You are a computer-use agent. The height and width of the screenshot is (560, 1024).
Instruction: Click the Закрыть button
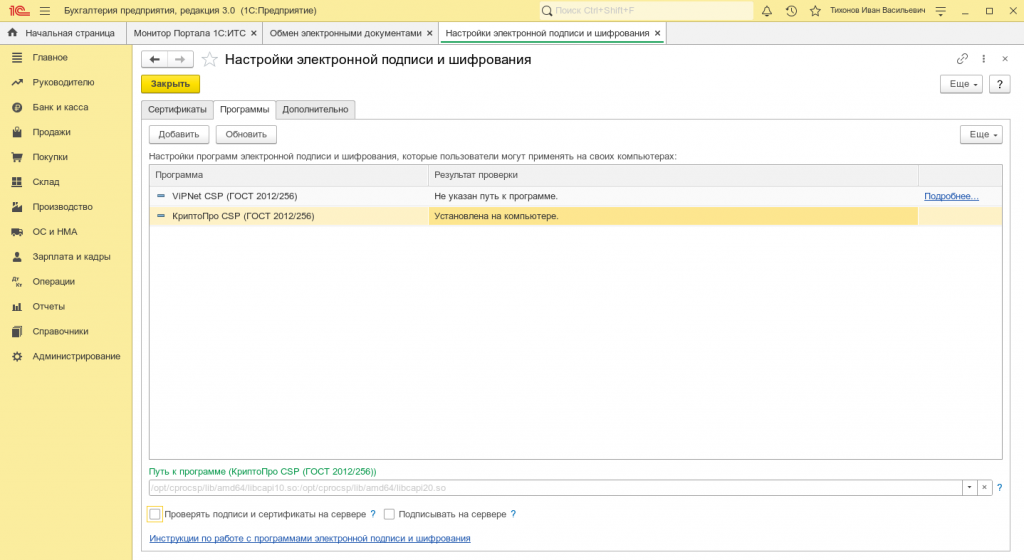170,84
